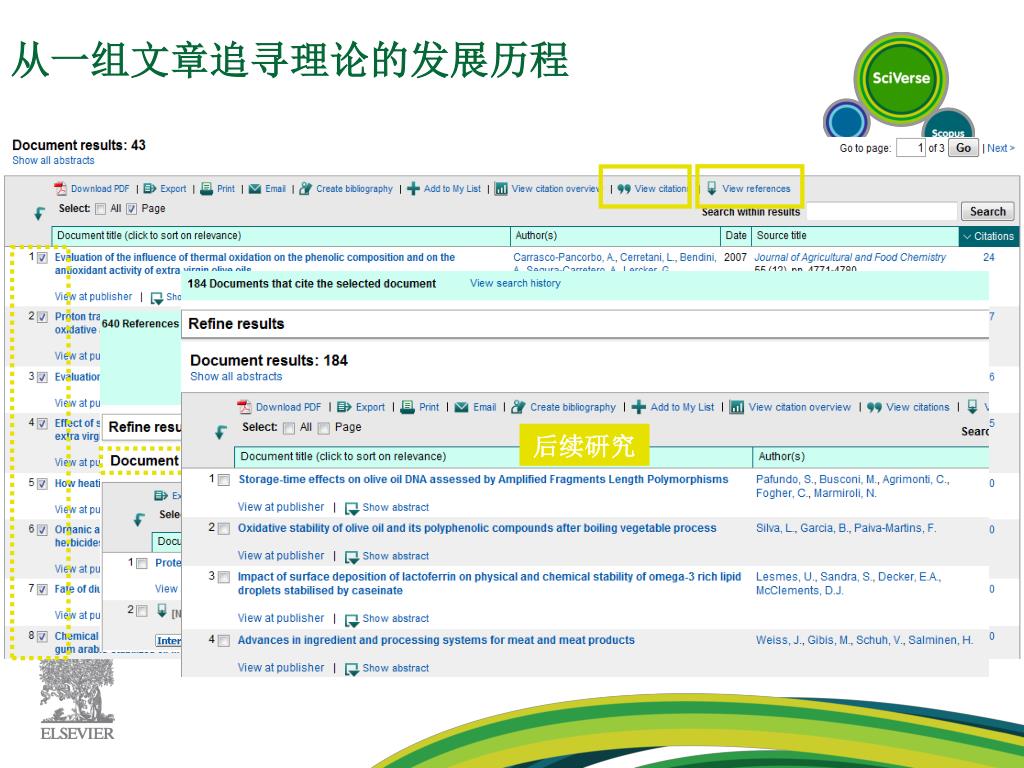Focus the Search within results text field

coord(882,212)
